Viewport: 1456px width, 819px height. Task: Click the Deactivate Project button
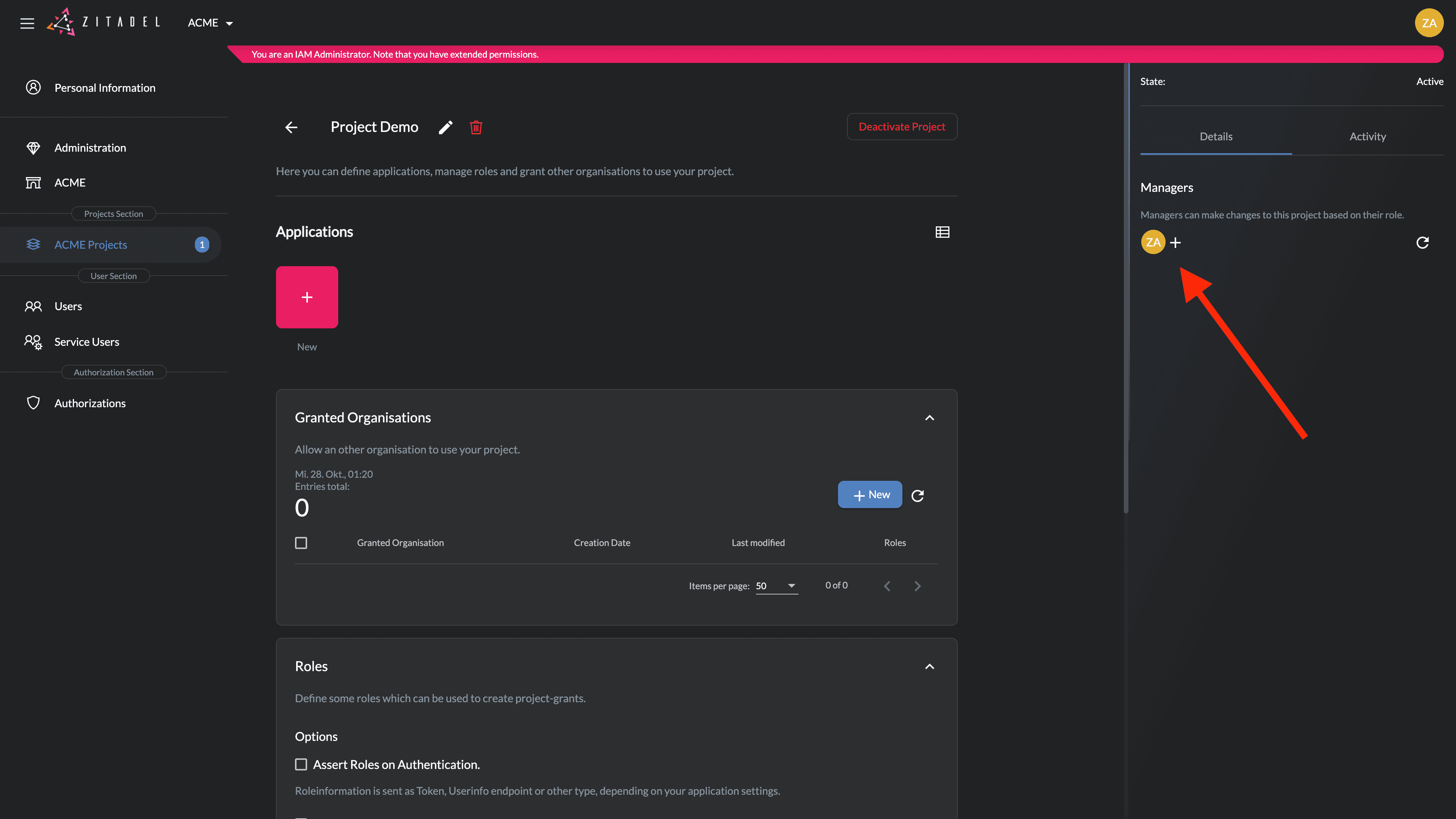(902, 127)
